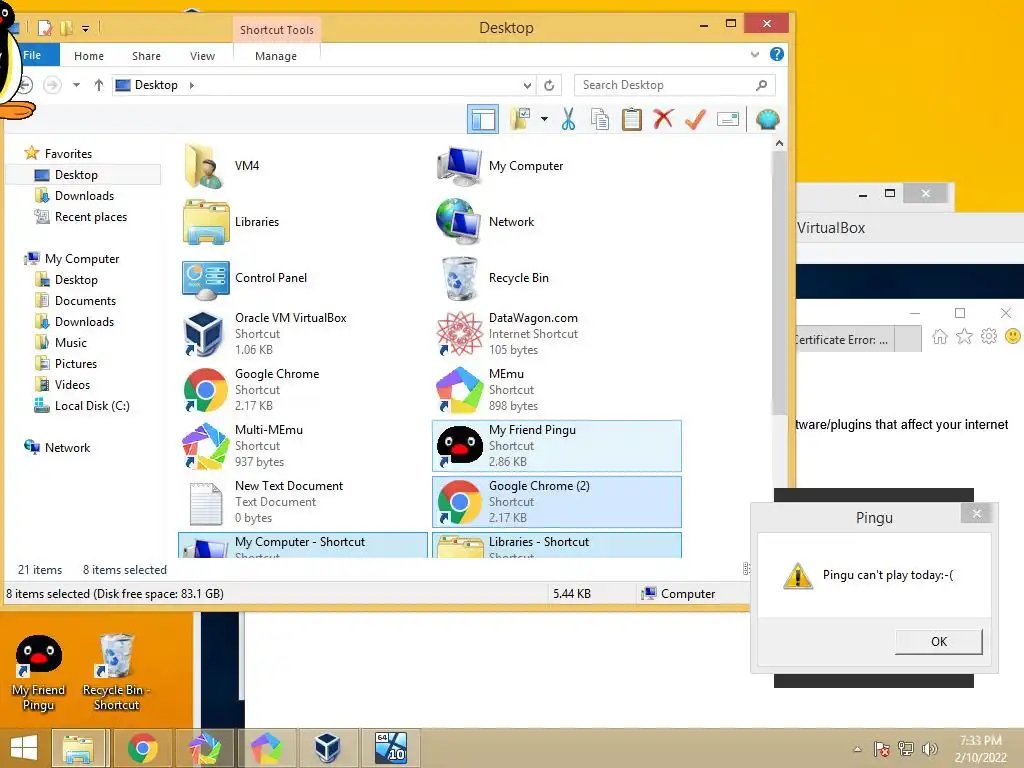
Task: Open Recent places in navigation pane
Action: (x=90, y=217)
